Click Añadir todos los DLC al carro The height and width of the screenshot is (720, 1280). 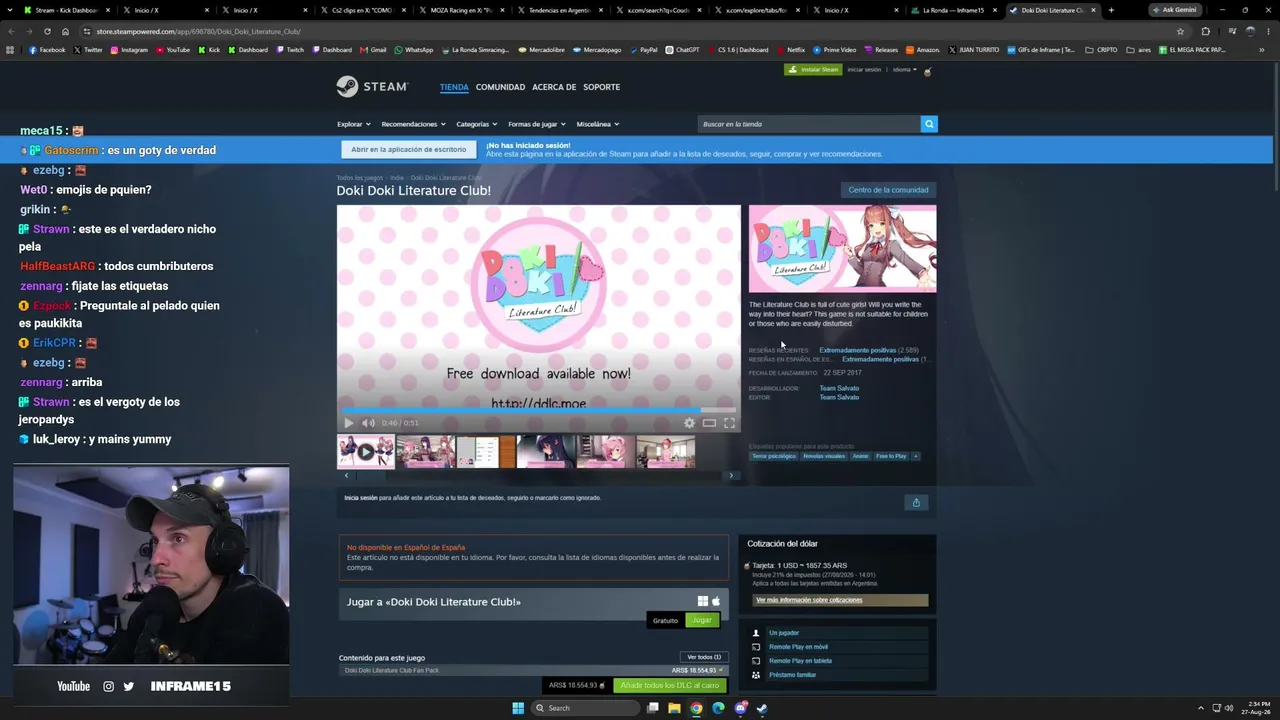click(670, 685)
